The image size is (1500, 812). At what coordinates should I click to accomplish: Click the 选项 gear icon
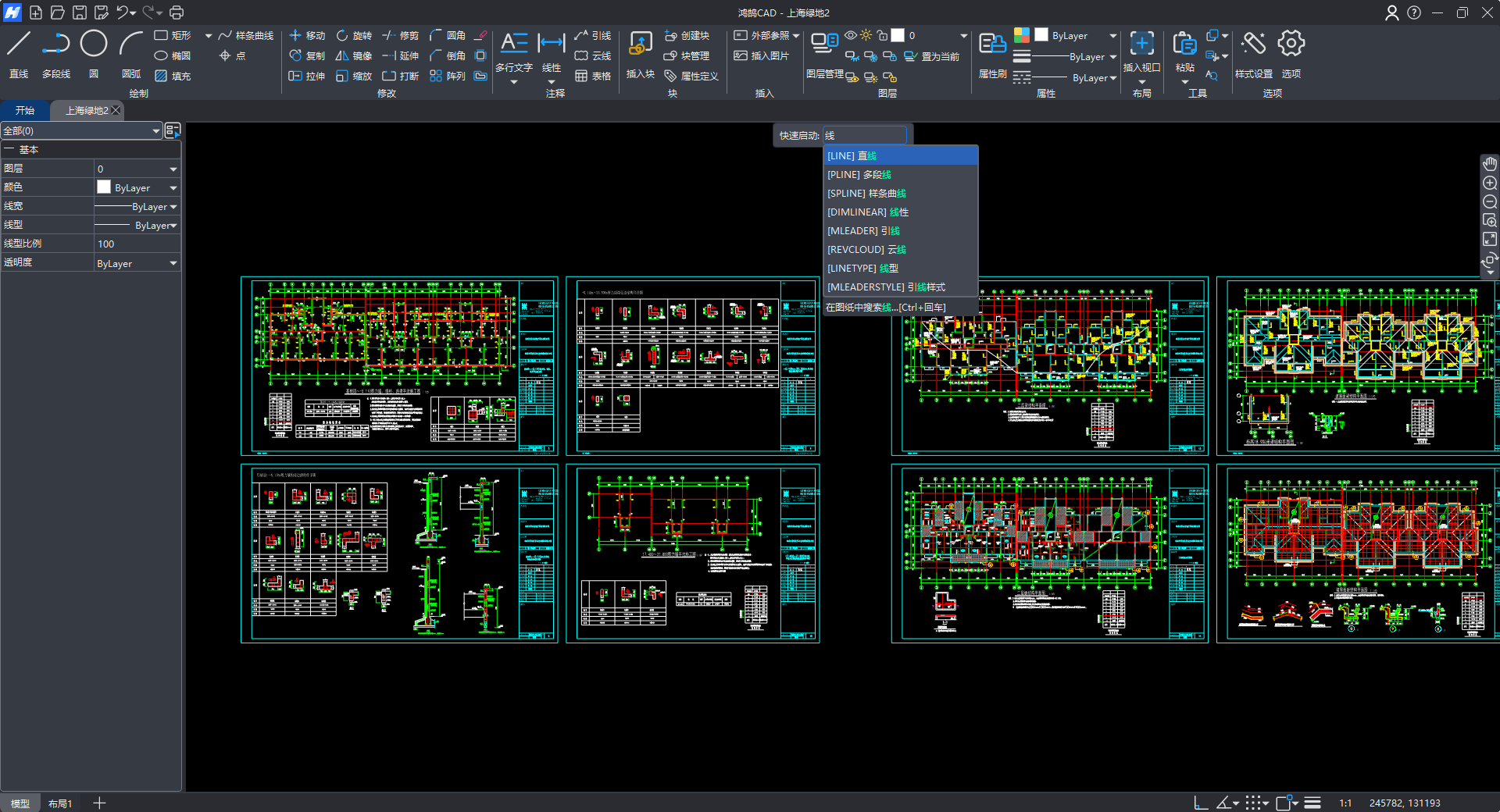[1291, 45]
